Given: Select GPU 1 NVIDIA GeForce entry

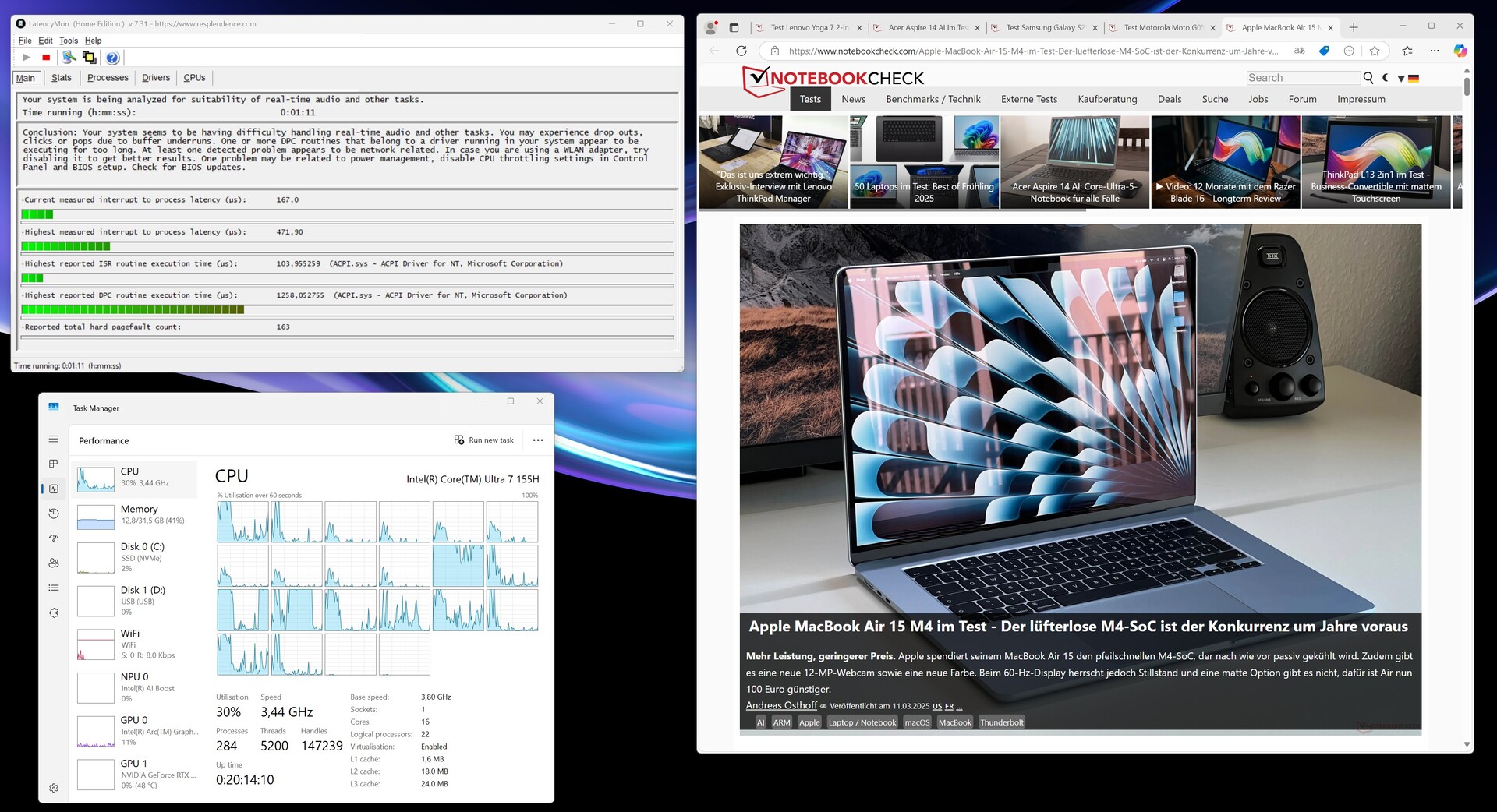Looking at the screenshot, I should 136,775.
